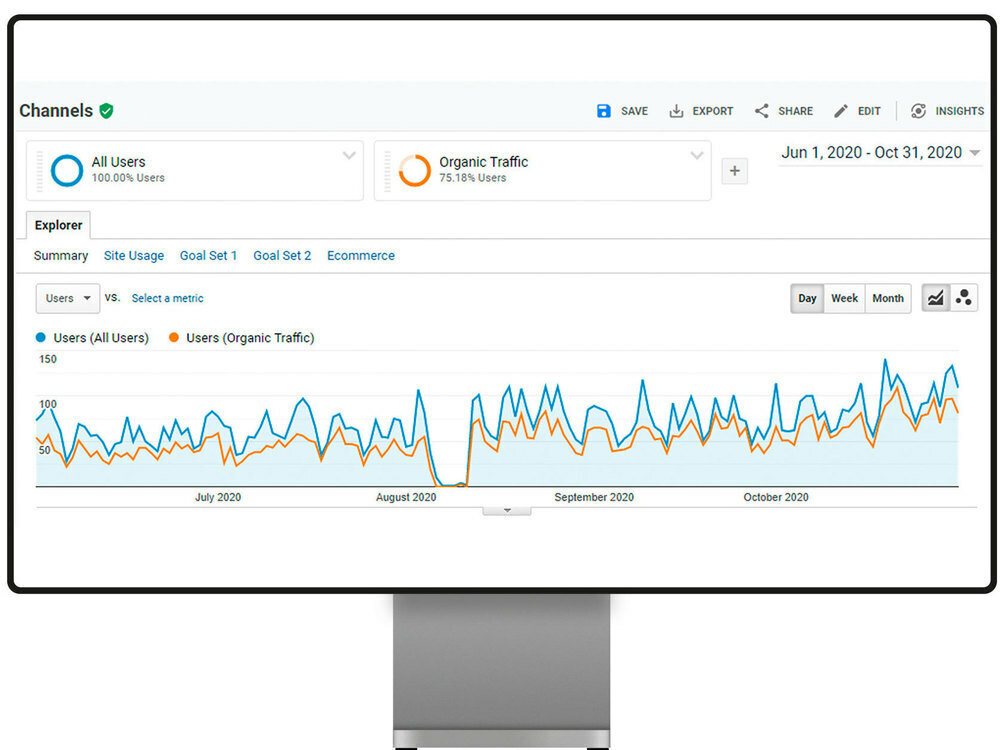Set the graph interval to Week
1000x750 pixels.
coord(844,298)
